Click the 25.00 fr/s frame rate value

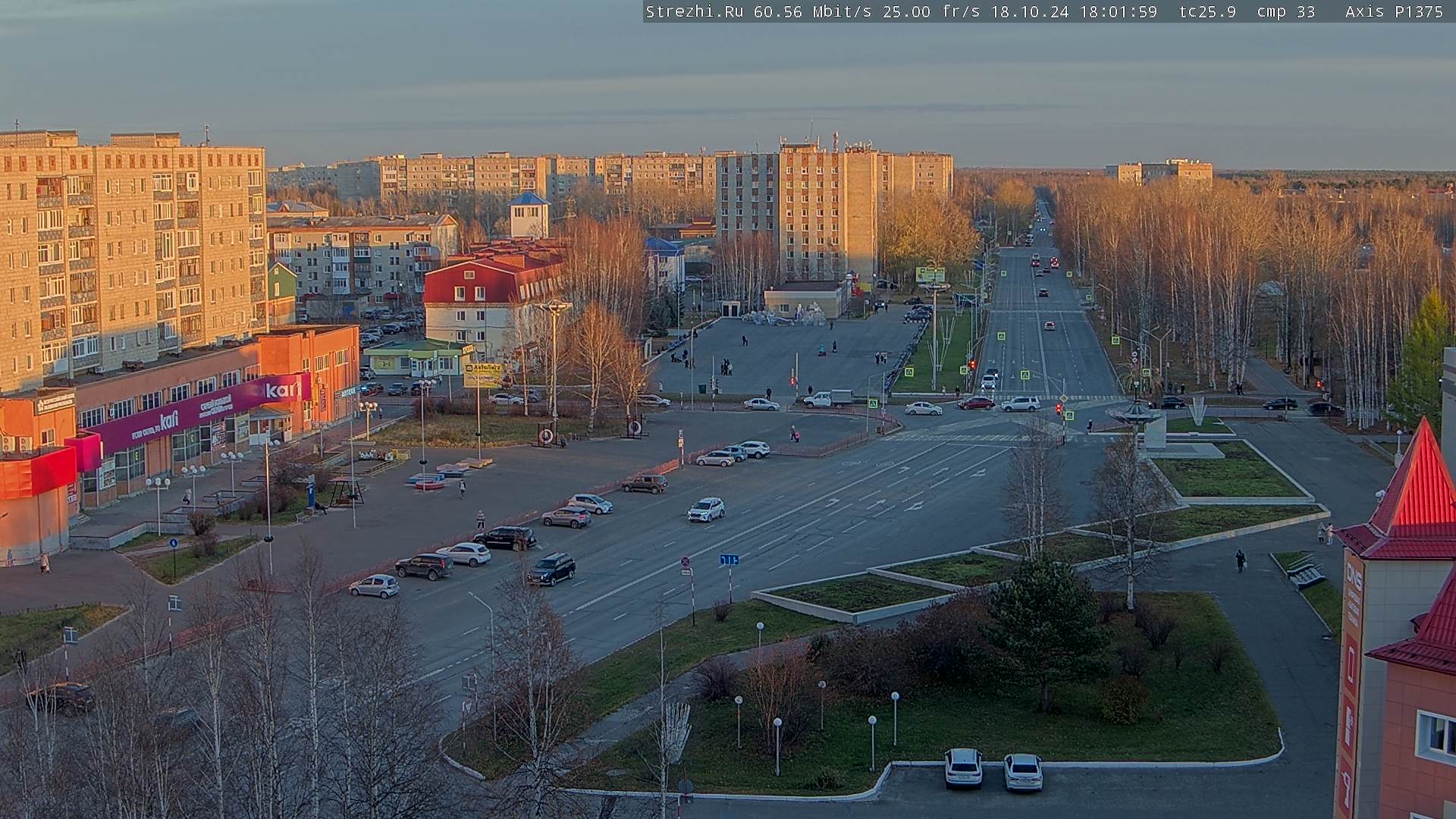point(931,11)
